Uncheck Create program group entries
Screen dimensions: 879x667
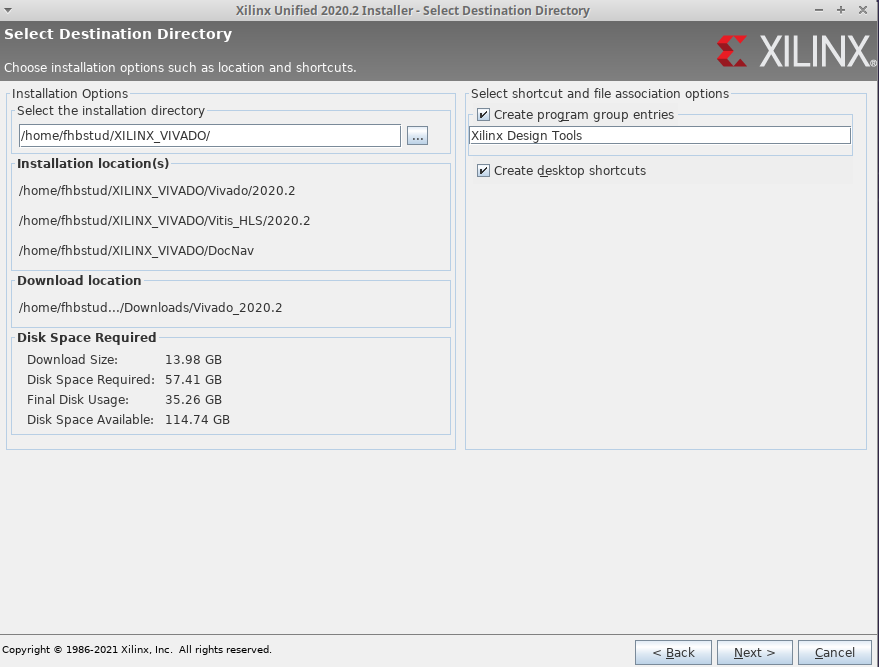point(484,115)
